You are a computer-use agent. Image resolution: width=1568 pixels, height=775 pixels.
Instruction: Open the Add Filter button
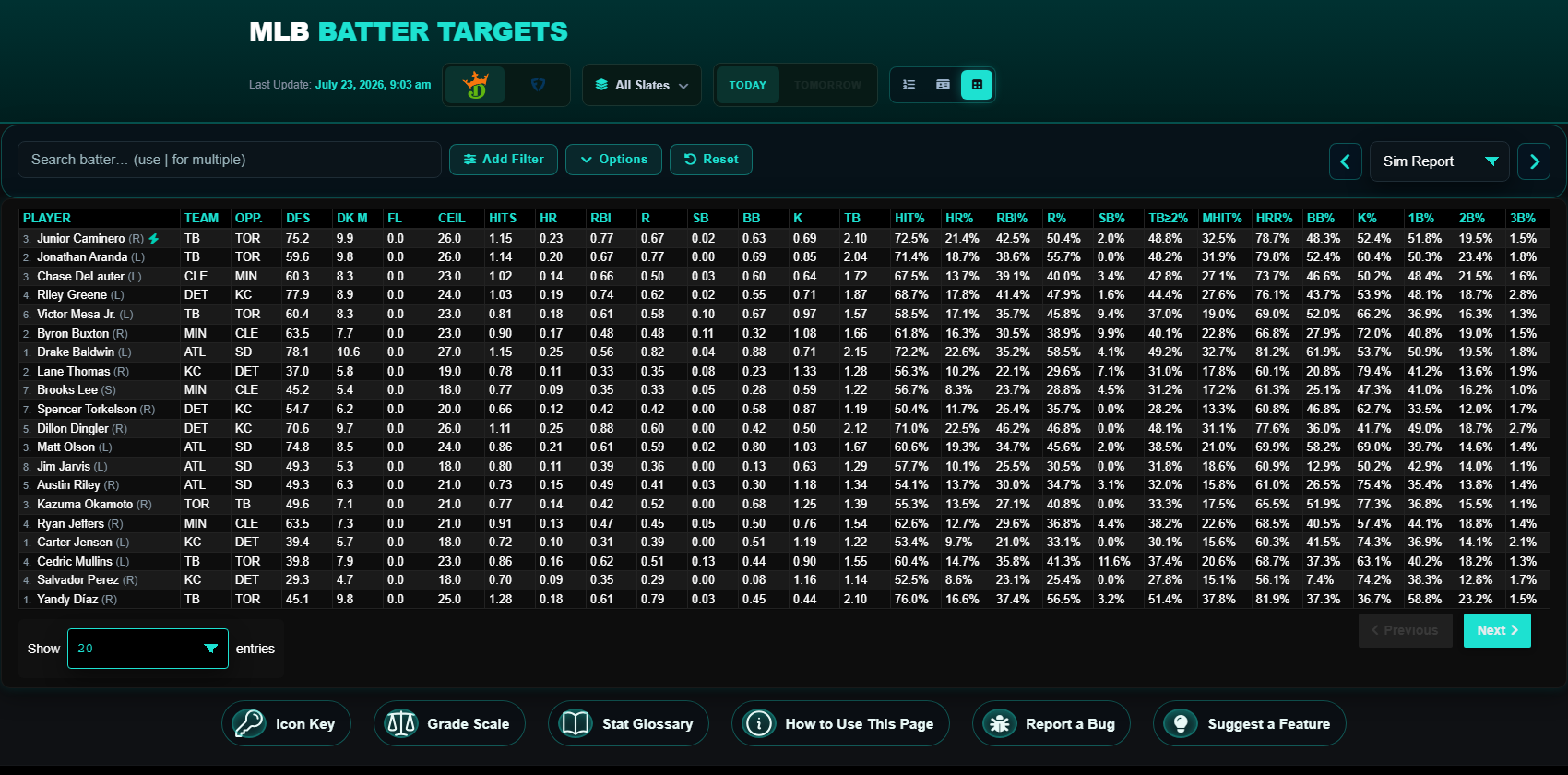504,160
